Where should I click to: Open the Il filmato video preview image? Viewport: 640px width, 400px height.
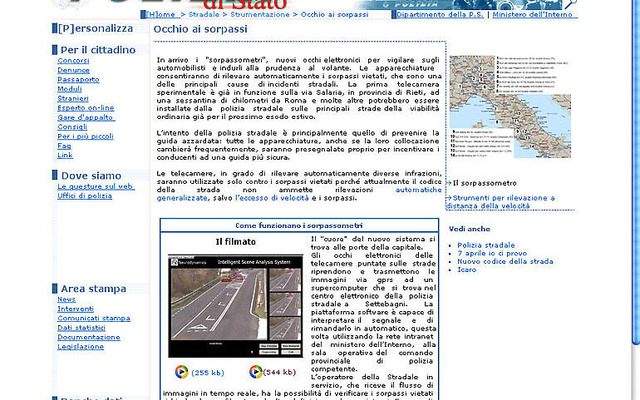[236, 306]
